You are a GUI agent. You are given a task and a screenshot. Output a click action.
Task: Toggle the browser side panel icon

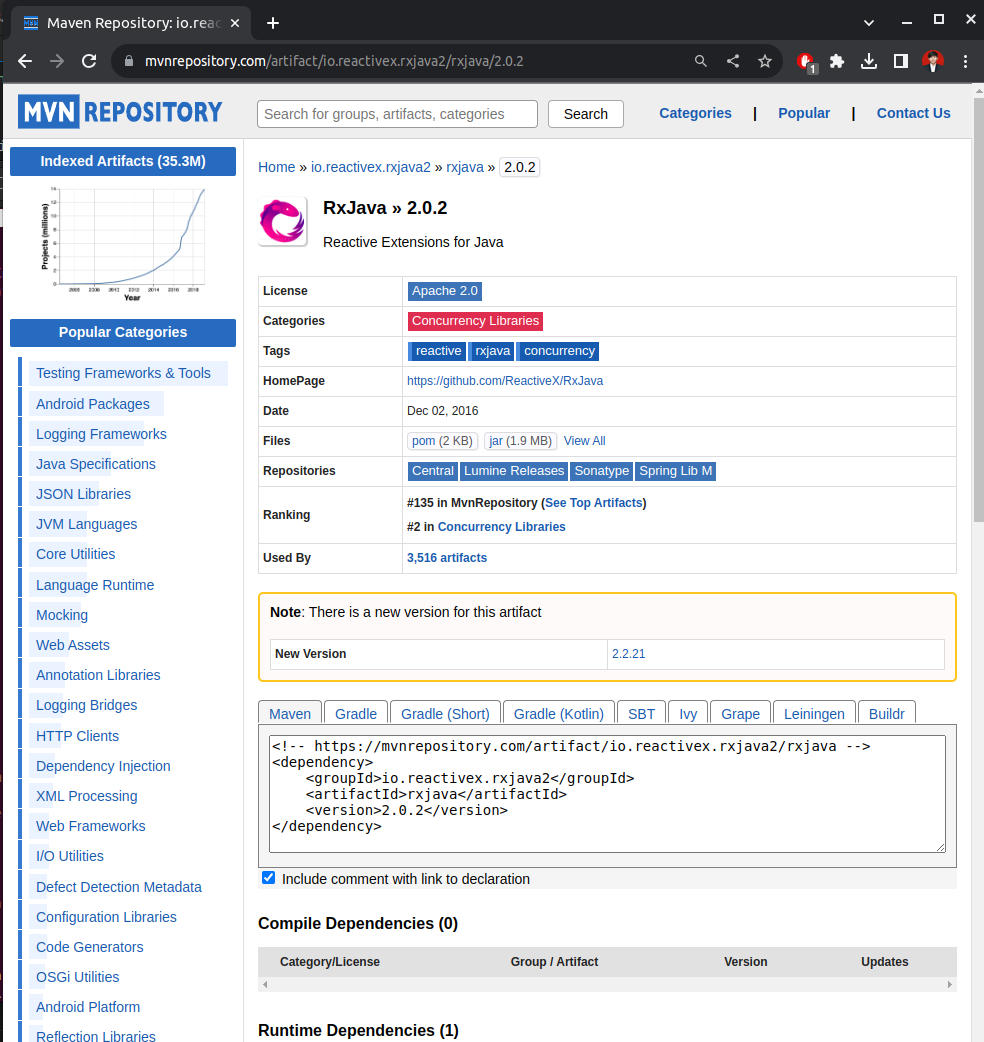pyautogui.click(x=900, y=61)
